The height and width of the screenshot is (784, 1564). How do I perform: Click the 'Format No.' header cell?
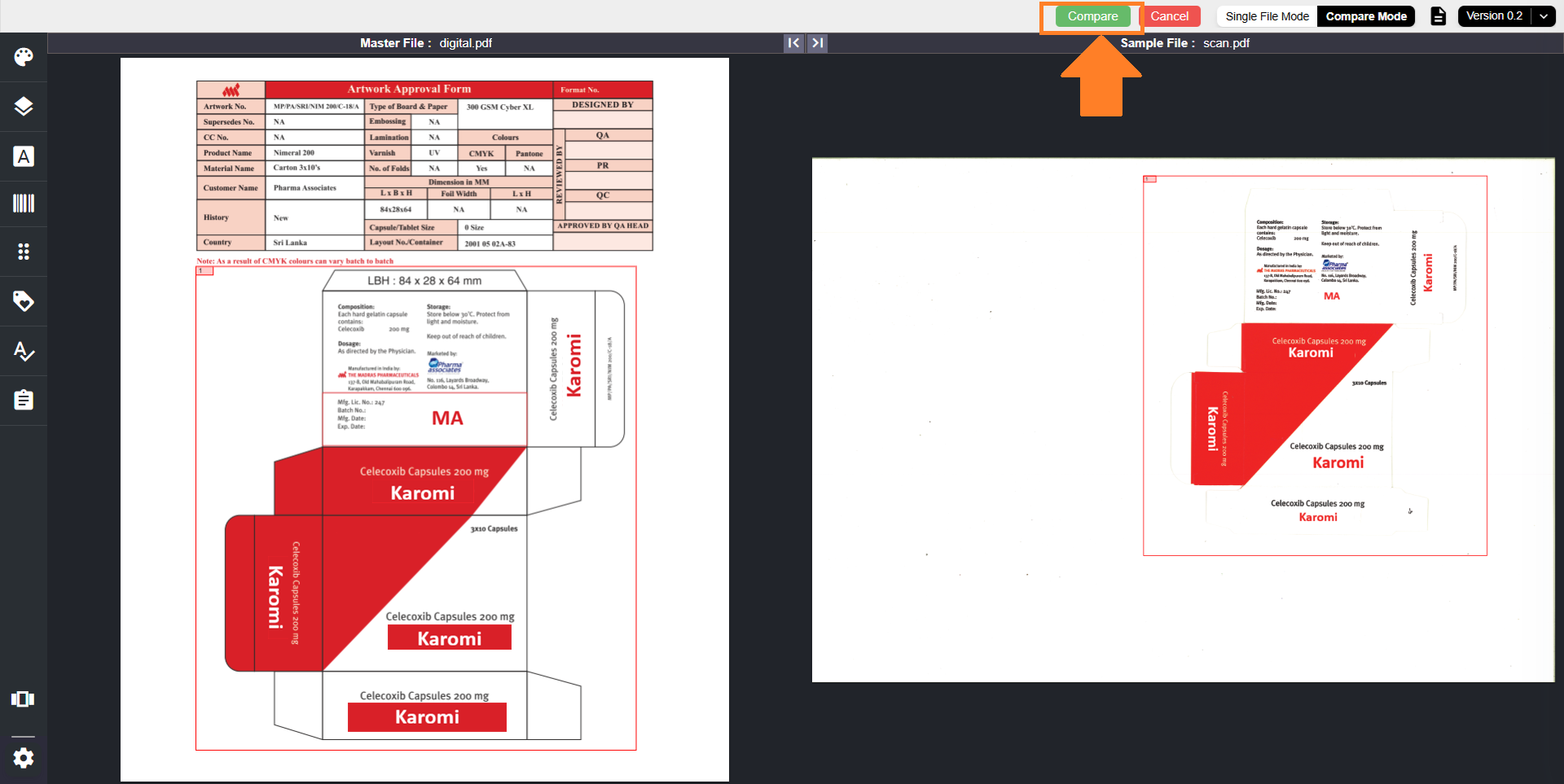[603, 90]
